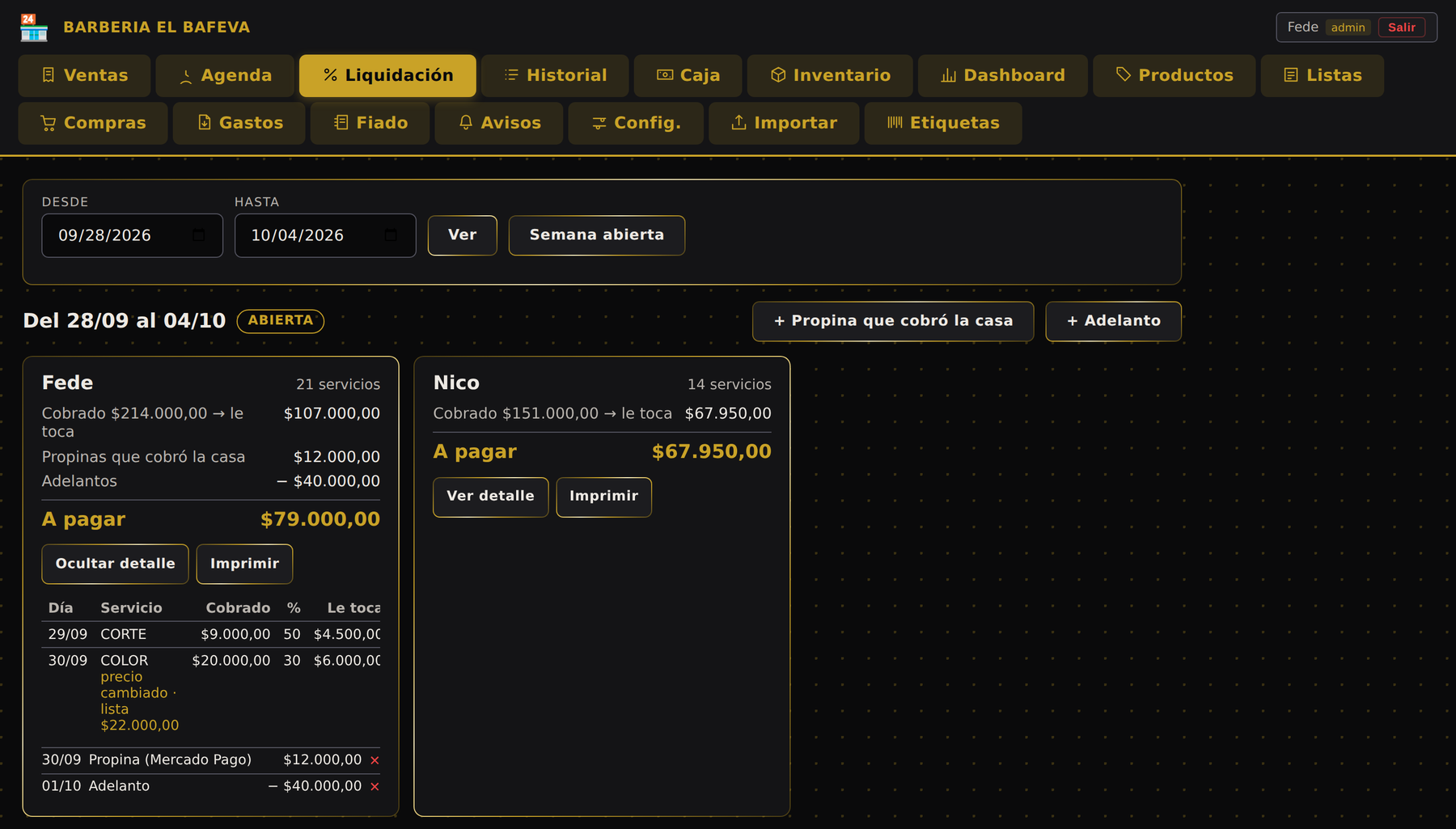
Task: Open the Productos tab
Action: (x=1175, y=76)
